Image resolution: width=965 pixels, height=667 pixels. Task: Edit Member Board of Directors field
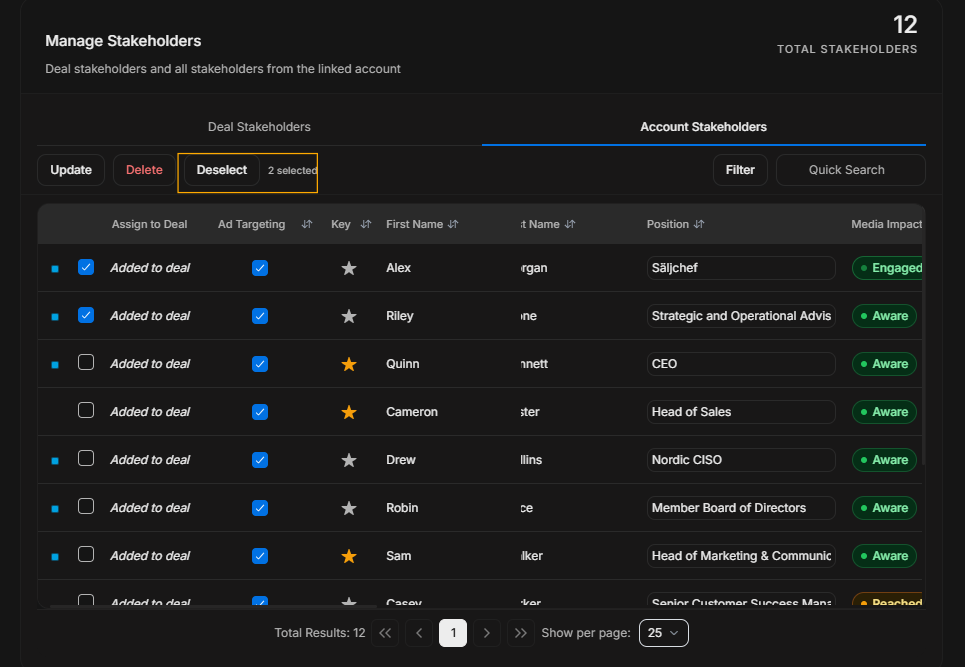point(741,508)
